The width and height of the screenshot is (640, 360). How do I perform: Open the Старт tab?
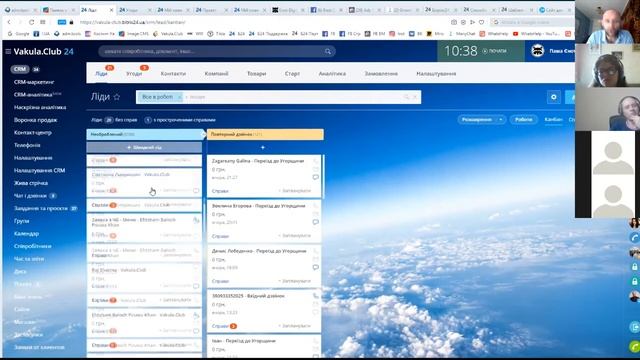click(x=292, y=74)
